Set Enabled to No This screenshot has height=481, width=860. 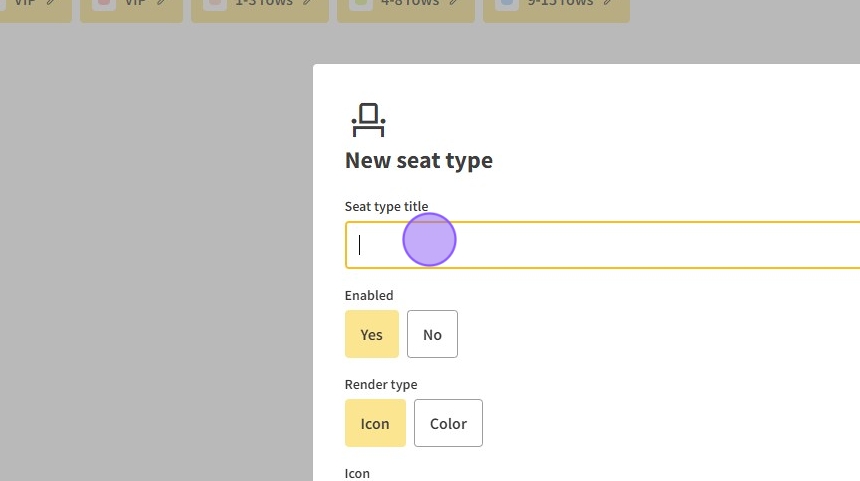click(x=432, y=334)
